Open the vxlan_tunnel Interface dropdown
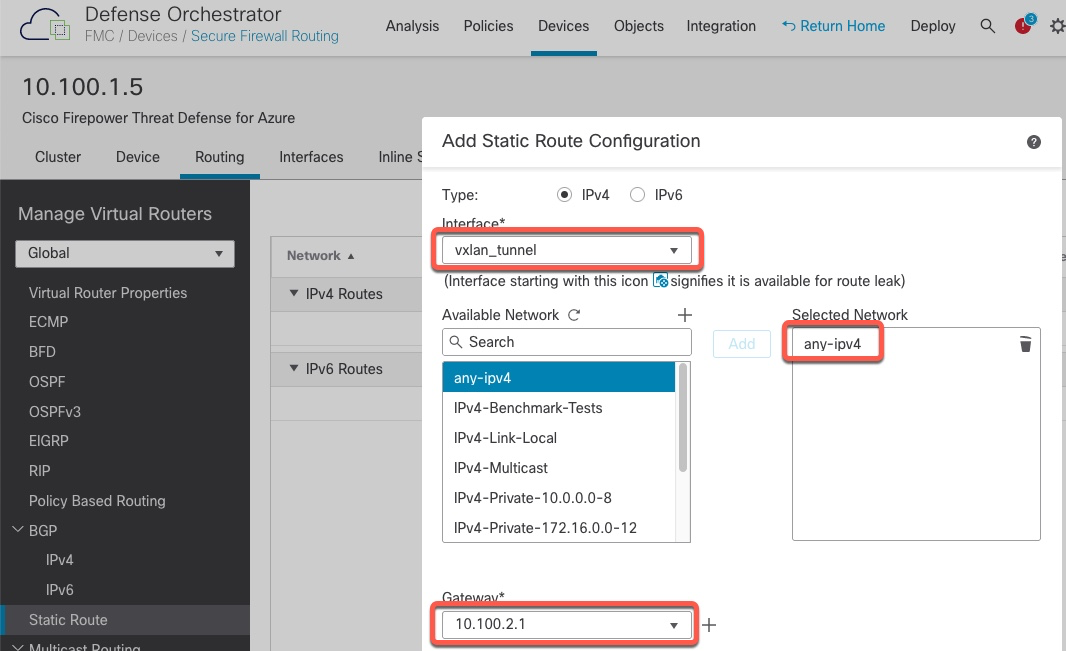This screenshot has width=1066, height=651. click(566, 250)
